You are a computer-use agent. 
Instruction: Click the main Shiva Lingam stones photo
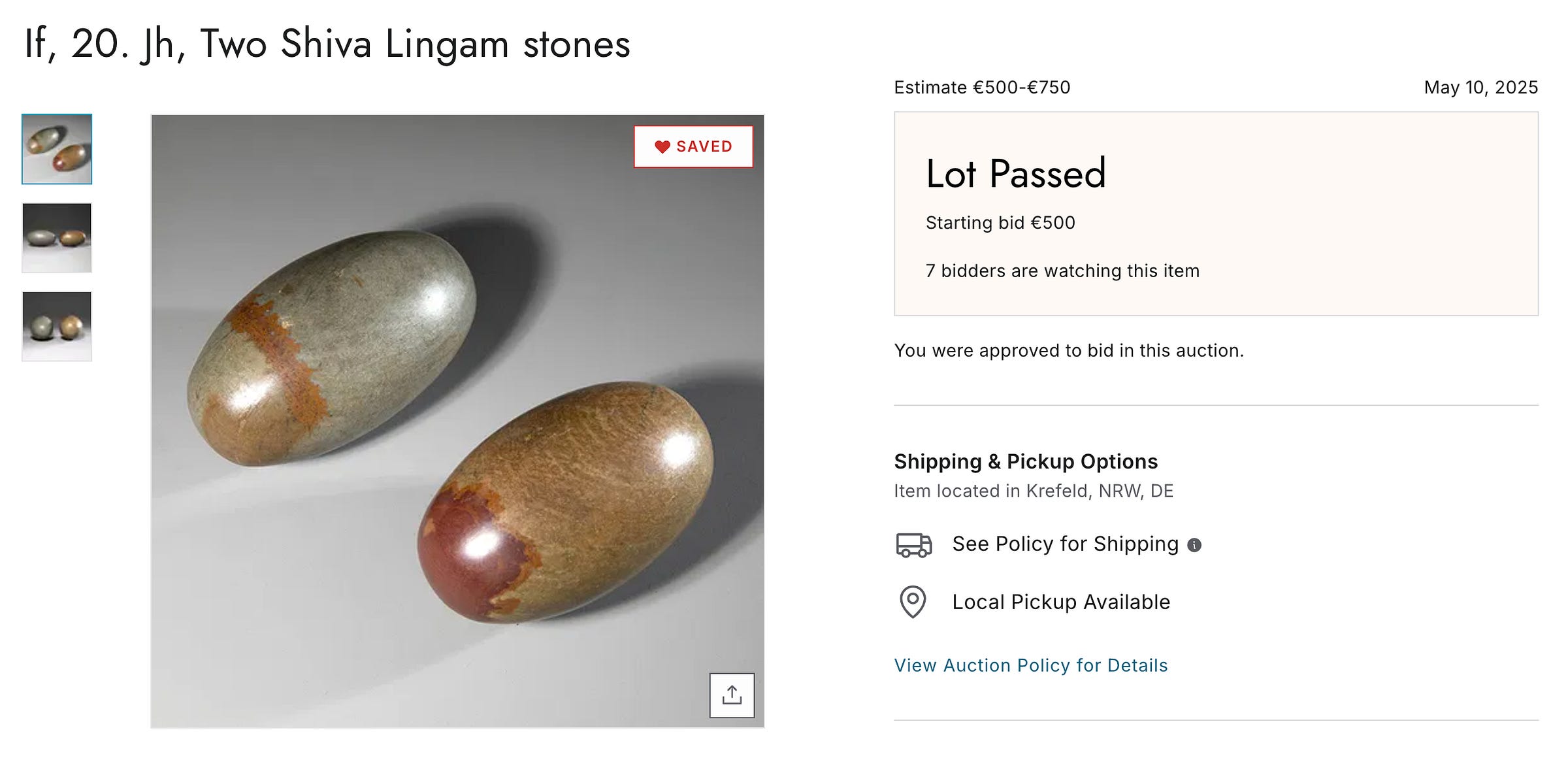click(x=457, y=421)
